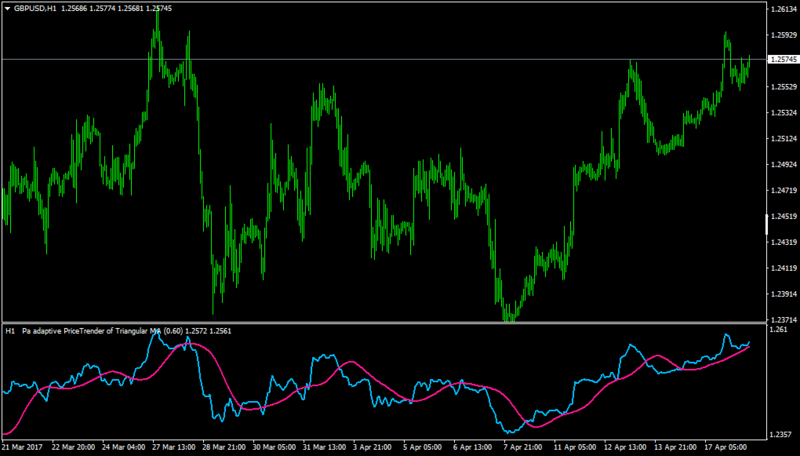Click the GBPUSD,H1 symbol title text
Image resolution: width=800 pixels, height=456 pixels.
tap(35, 9)
